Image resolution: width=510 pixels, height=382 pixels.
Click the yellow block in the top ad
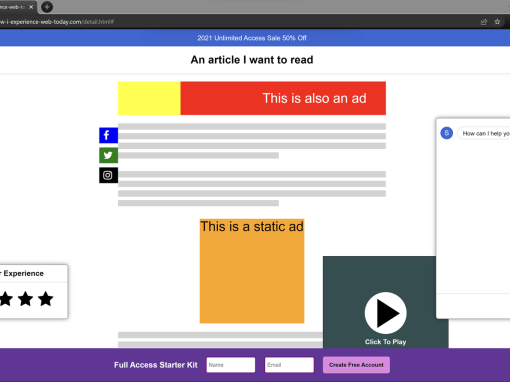(149, 98)
